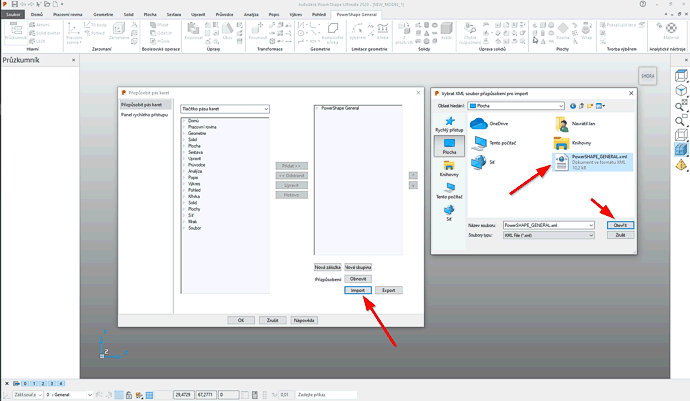Click the New folder icon in the file dialog
The width and height of the screenshot is (690, 401).
tap(590, 106)
